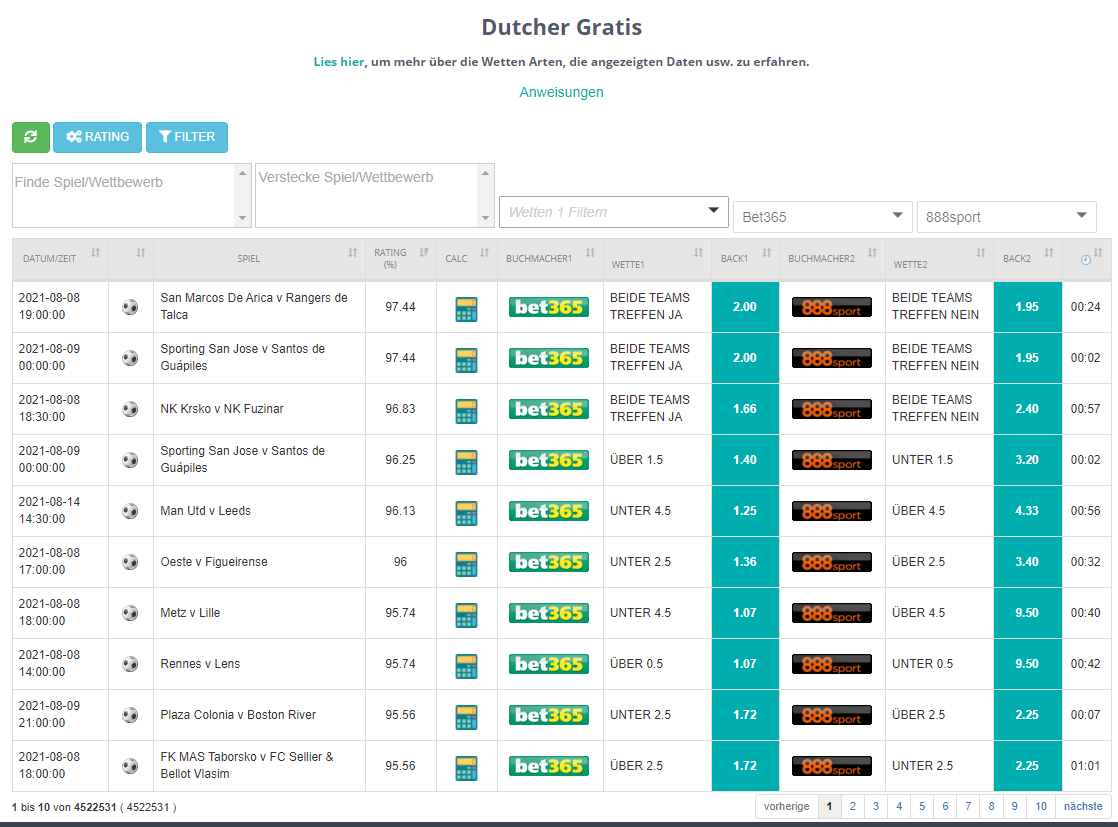
Task: Open calculator for NK Krsko v NK Fuzinar
Action: [x=466, y=411]
